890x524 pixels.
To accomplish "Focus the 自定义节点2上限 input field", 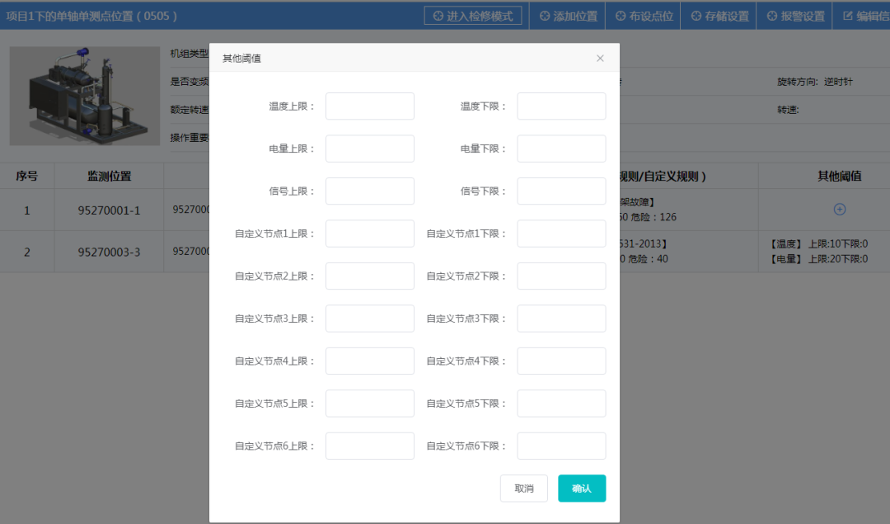I will (370, 276).
